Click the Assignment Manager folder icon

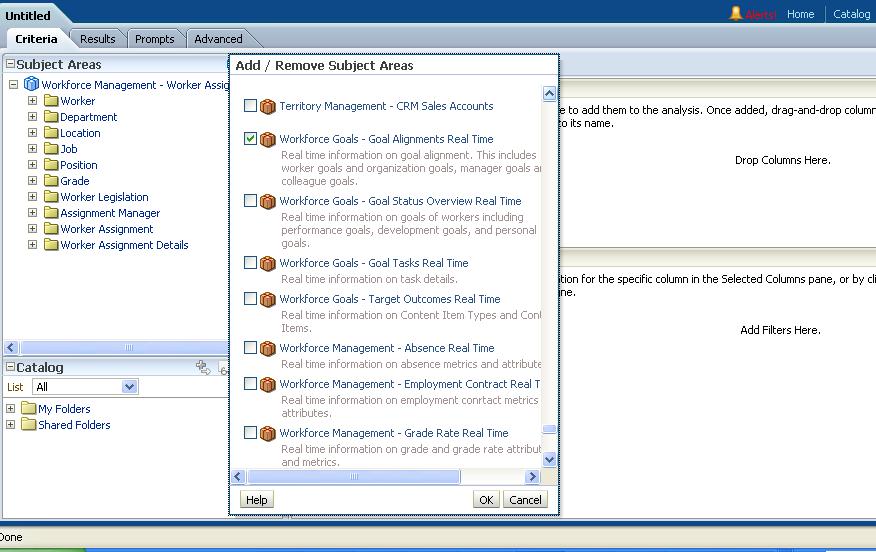[51, 212]
